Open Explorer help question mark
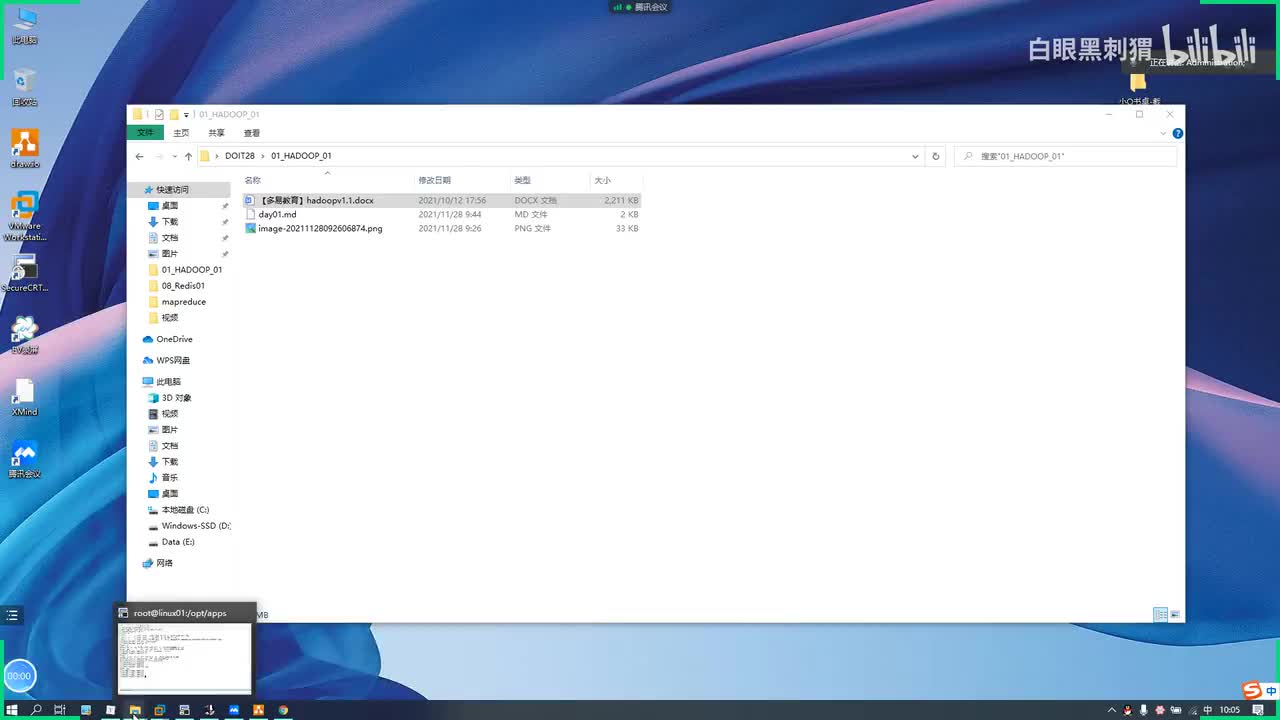 click(x=1178, y=133)
